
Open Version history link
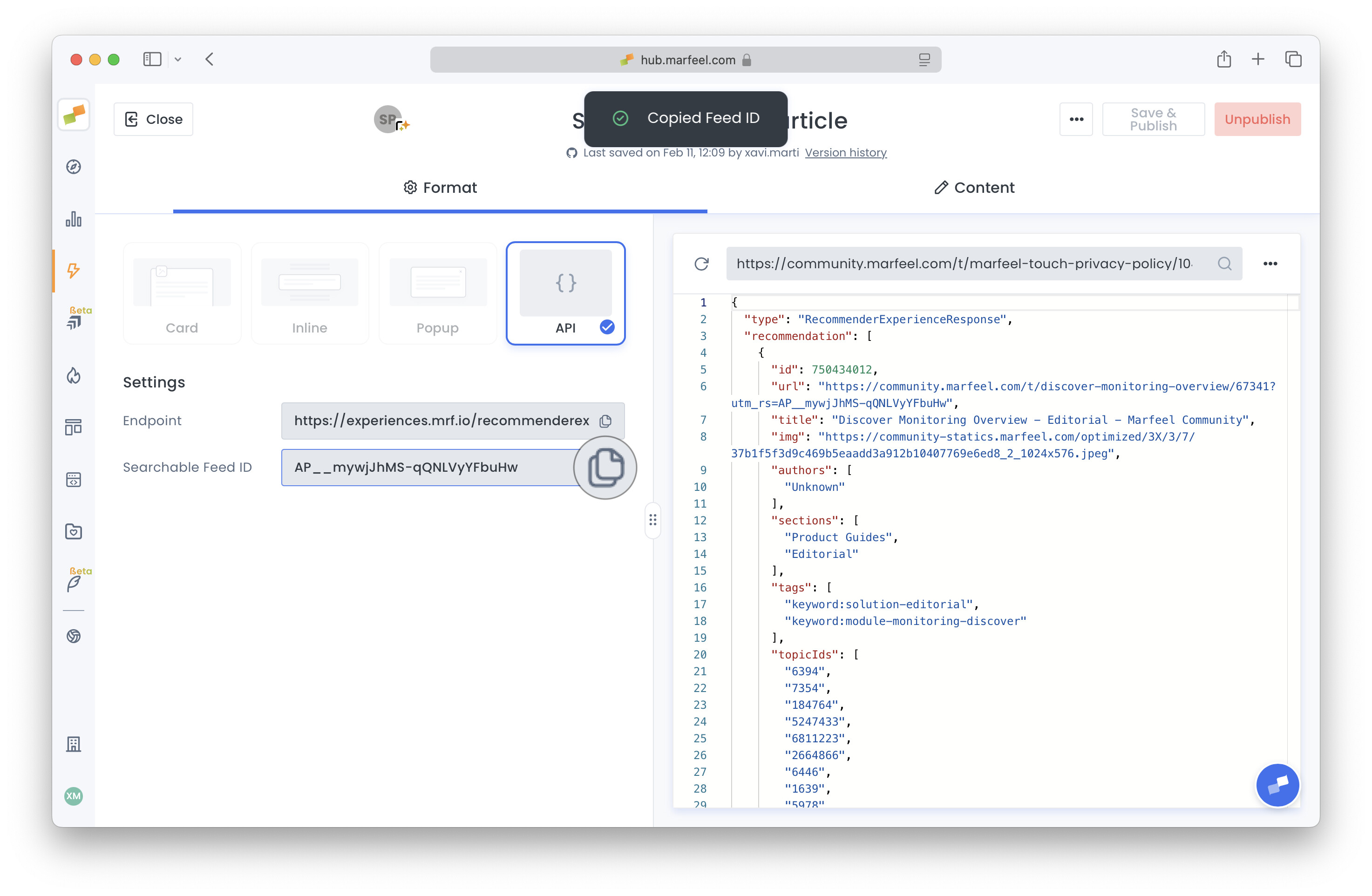click(x=846, y=152)
